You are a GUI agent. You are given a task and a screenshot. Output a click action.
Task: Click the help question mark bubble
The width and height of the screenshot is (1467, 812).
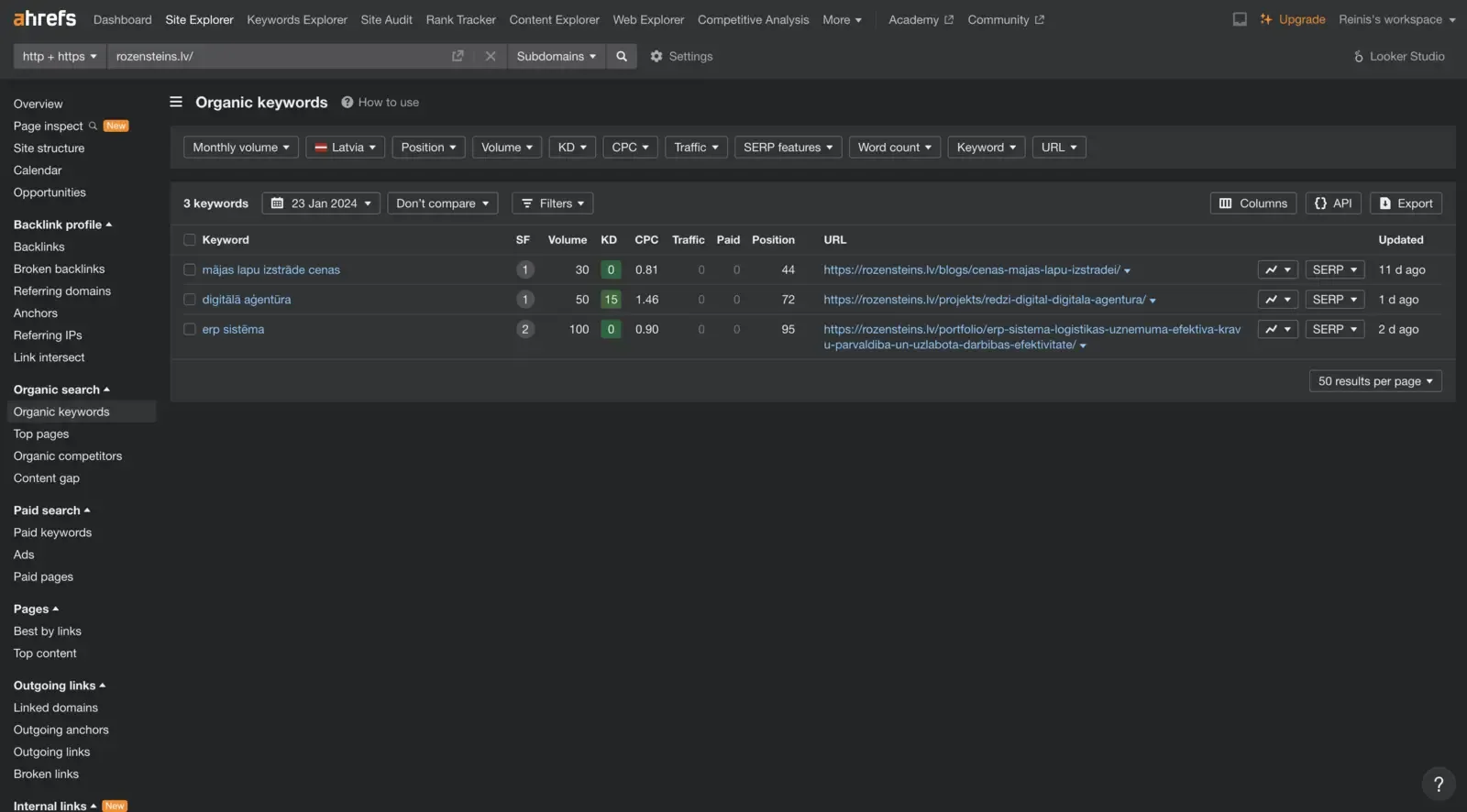[x=1439, y=784]
